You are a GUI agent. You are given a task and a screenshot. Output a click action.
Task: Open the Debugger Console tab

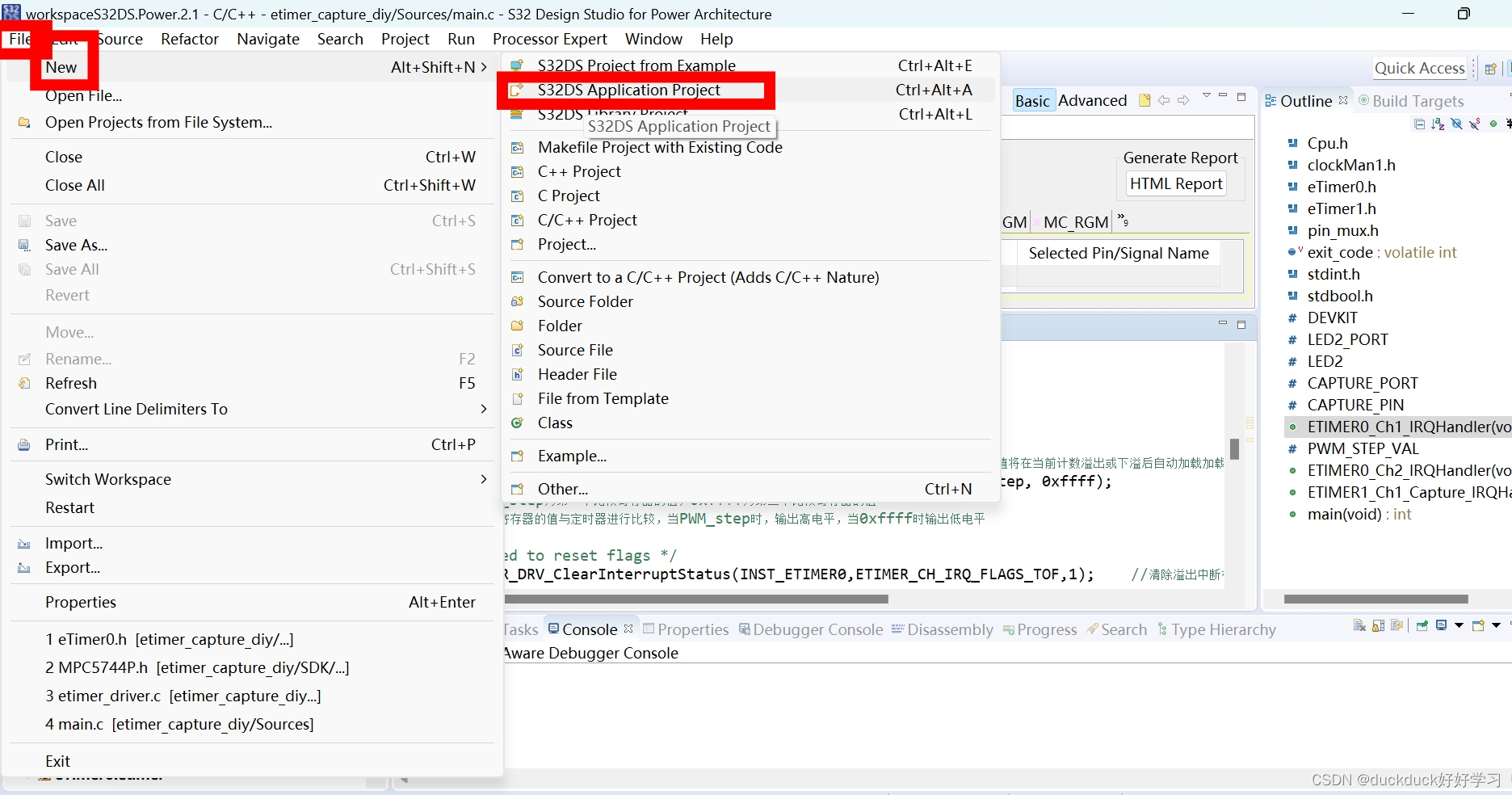(810, 629)
